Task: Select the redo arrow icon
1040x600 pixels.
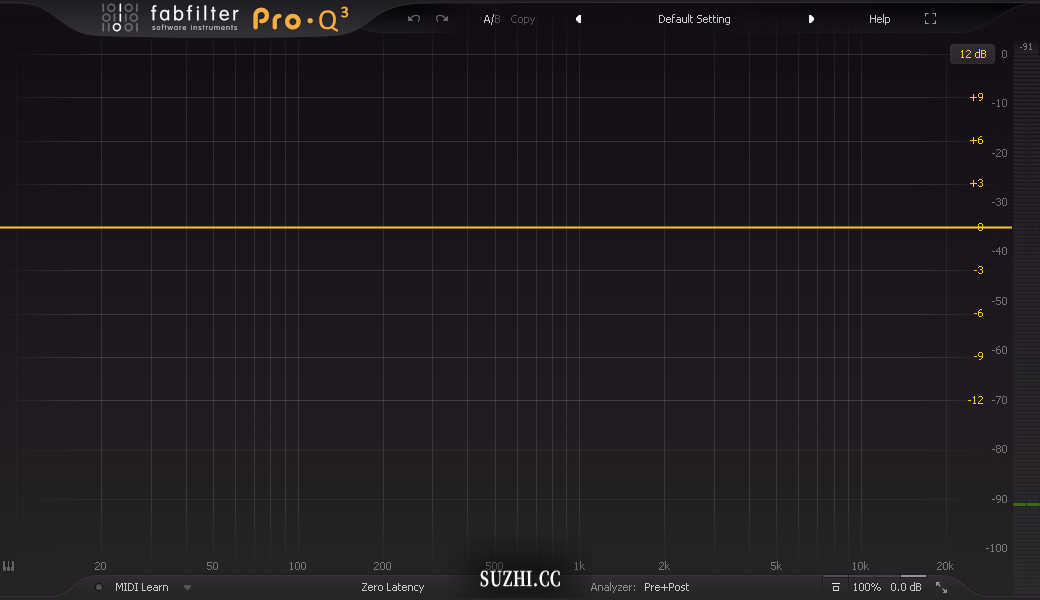Action: [440, 18]
